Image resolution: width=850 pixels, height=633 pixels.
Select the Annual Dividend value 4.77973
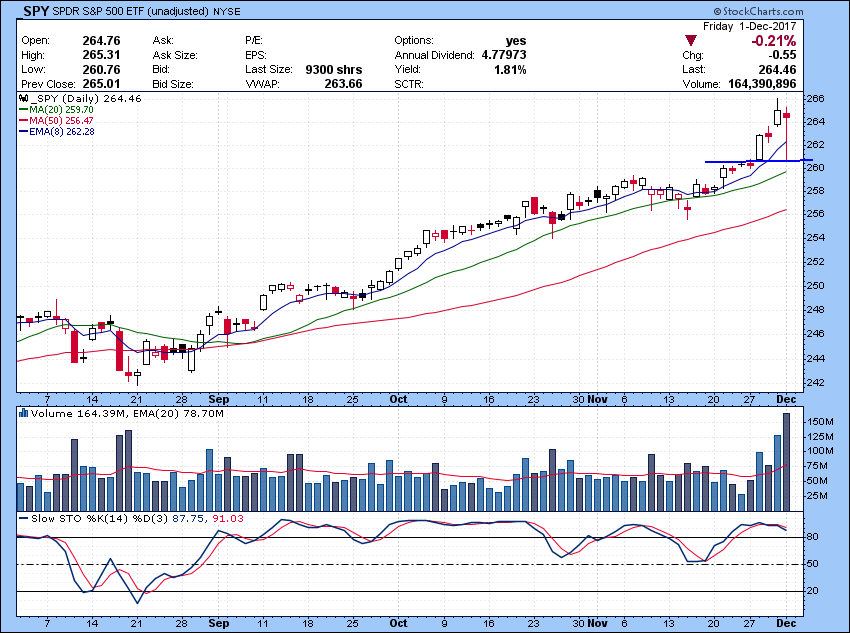[504, 55]
